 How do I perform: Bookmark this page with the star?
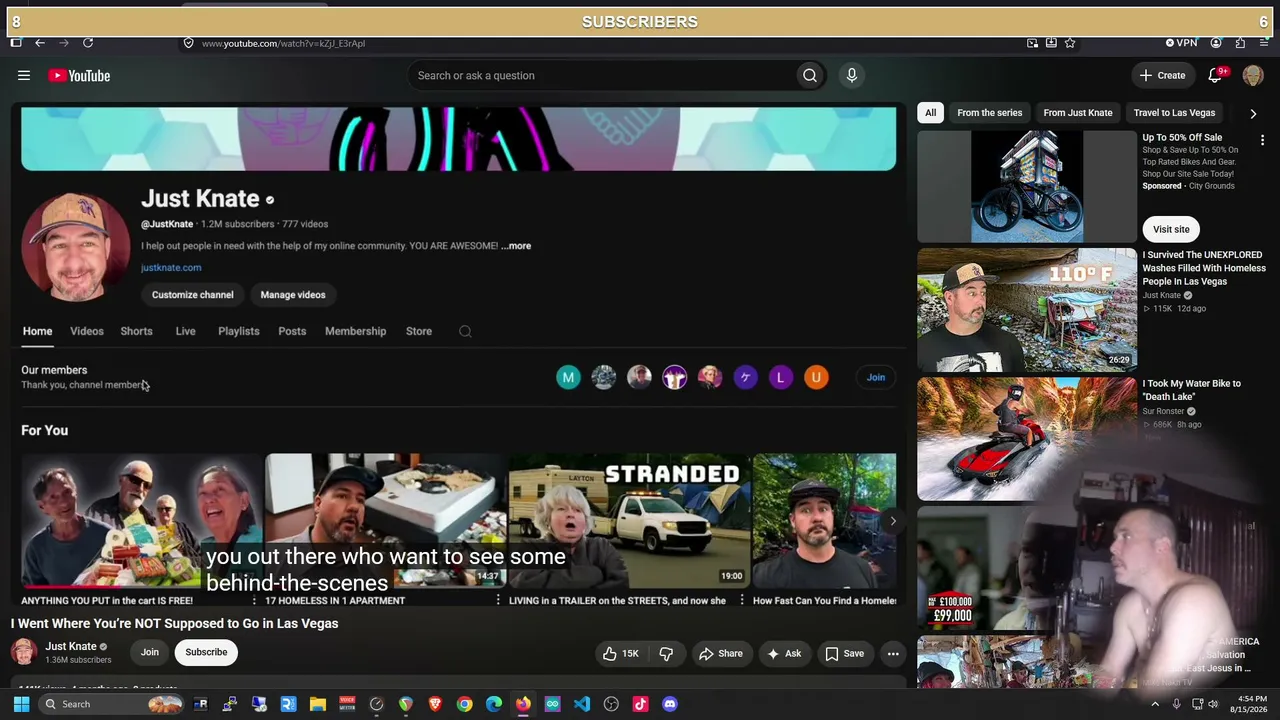pos(1070,43)
